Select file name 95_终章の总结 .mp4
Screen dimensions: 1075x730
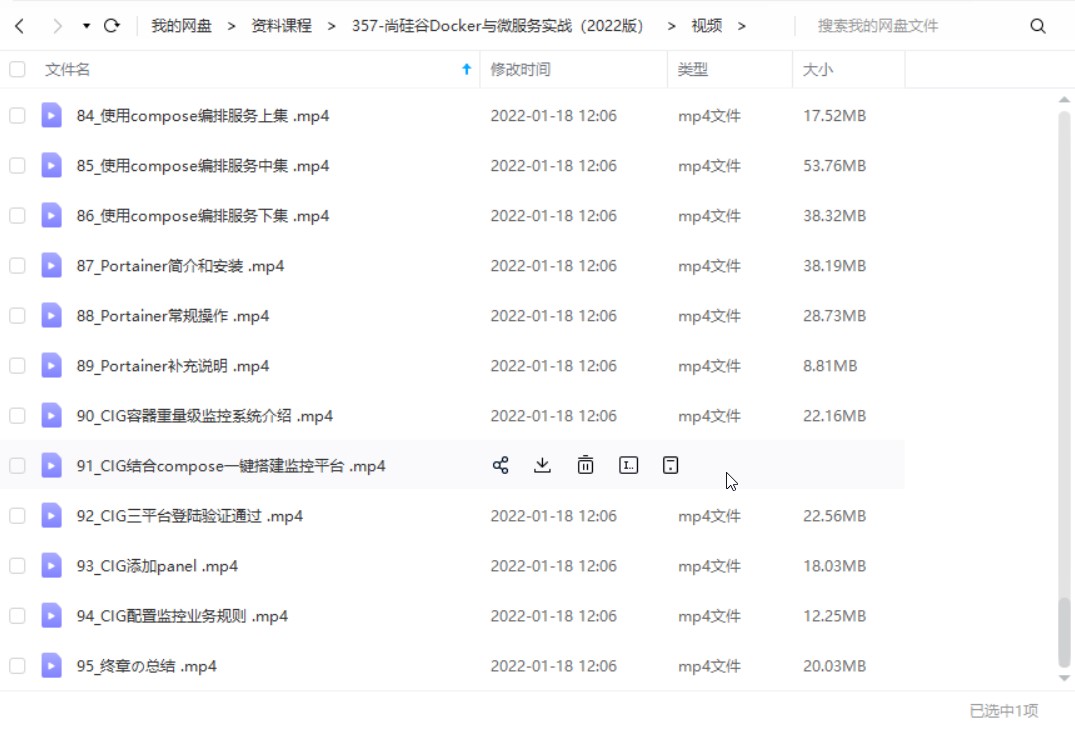147,666
